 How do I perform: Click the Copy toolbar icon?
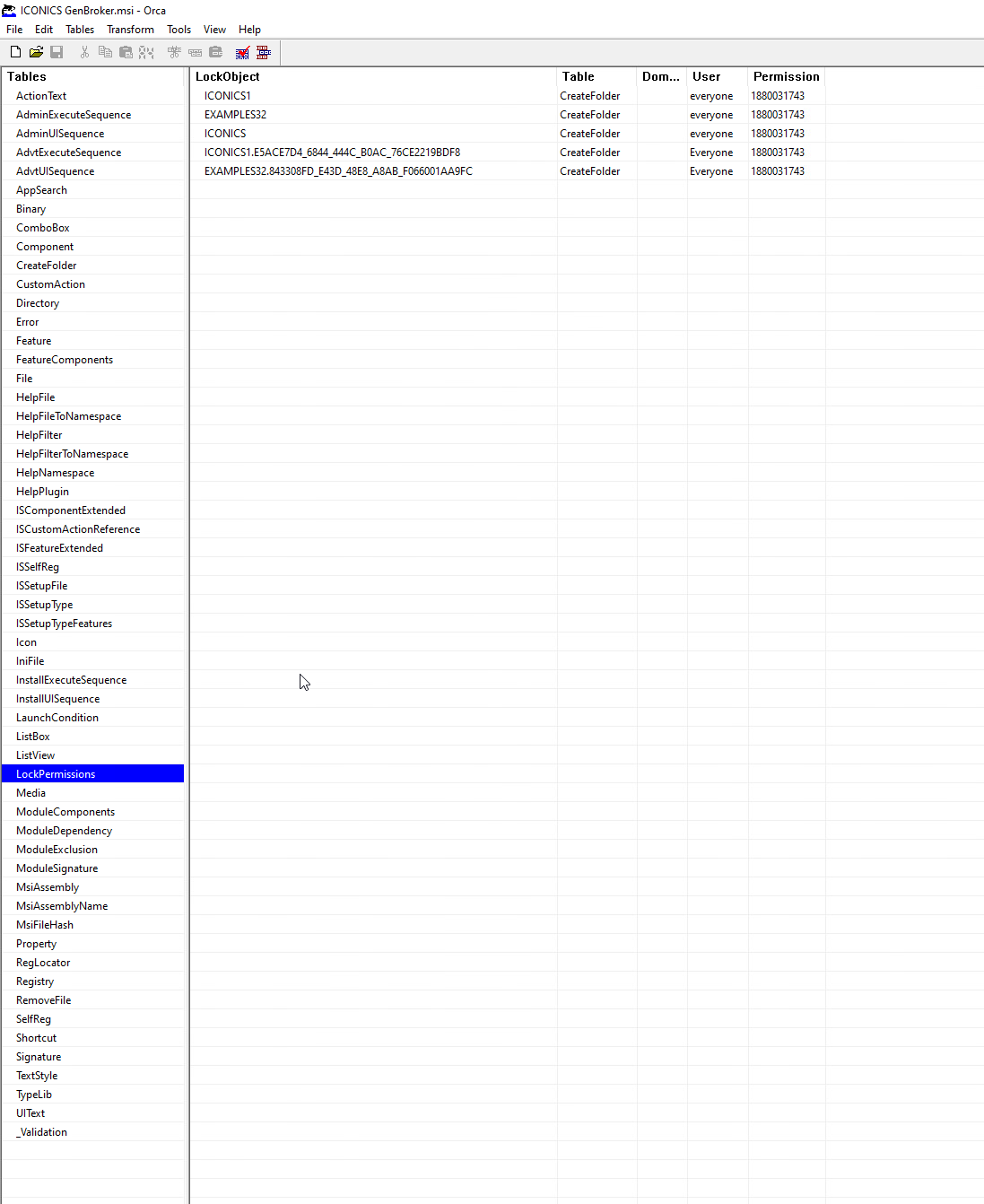click(x=105, y=52)
